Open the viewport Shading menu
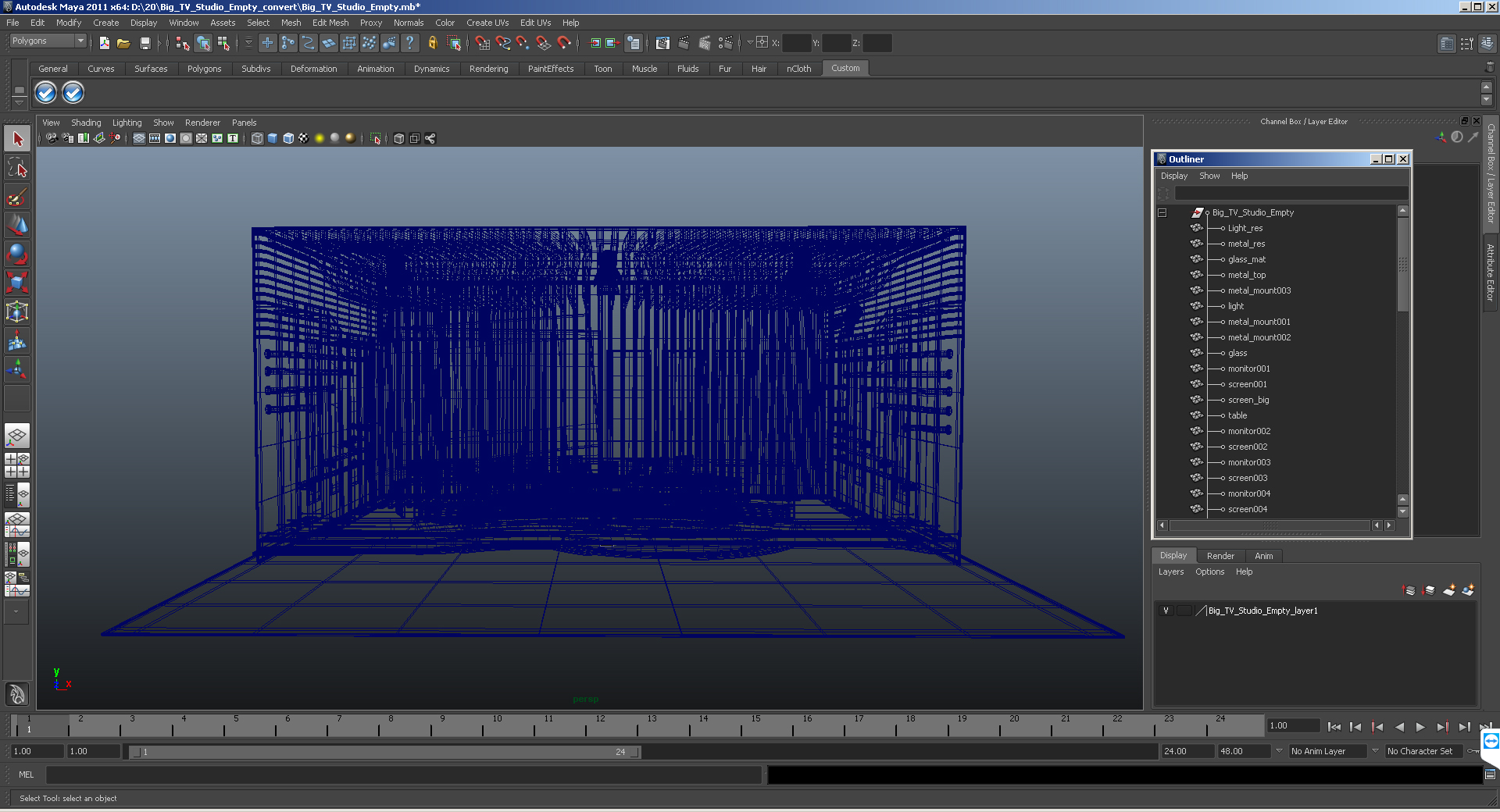 coord(86,123)
